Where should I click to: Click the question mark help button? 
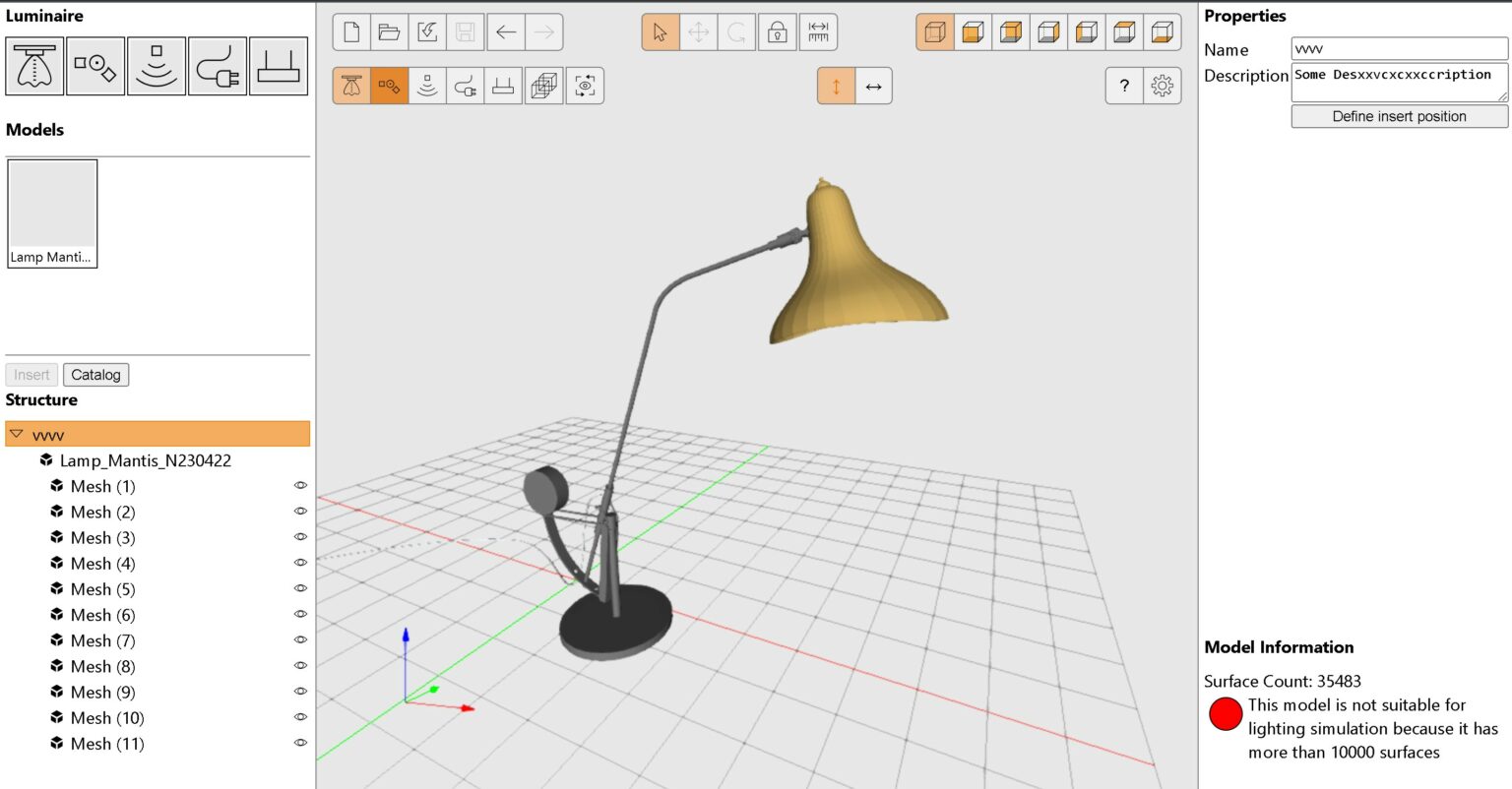(x=1124, y=87)
